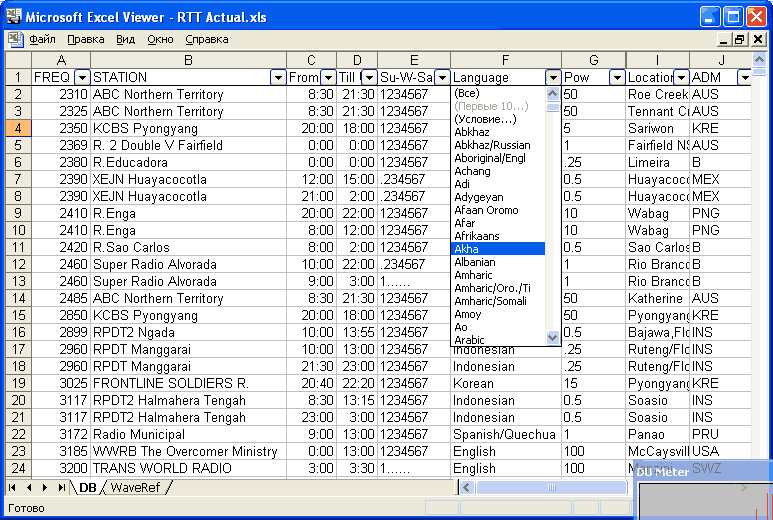Click the Korean language cell

[x=506, y=383]
